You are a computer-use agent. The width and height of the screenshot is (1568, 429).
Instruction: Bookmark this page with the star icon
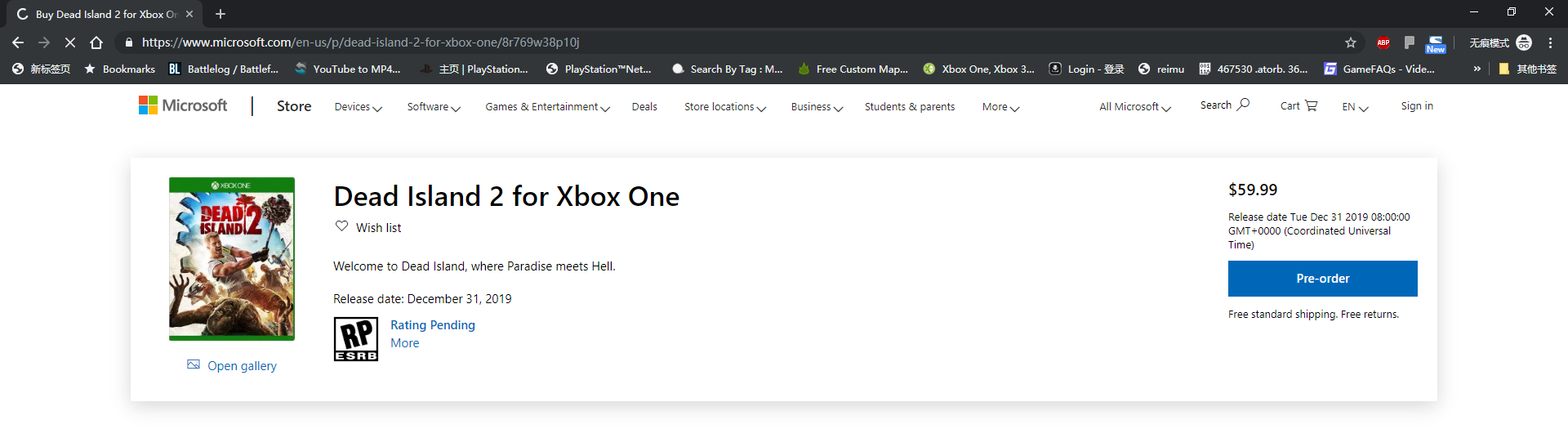pyautogui.click(x=1351, y=42)
